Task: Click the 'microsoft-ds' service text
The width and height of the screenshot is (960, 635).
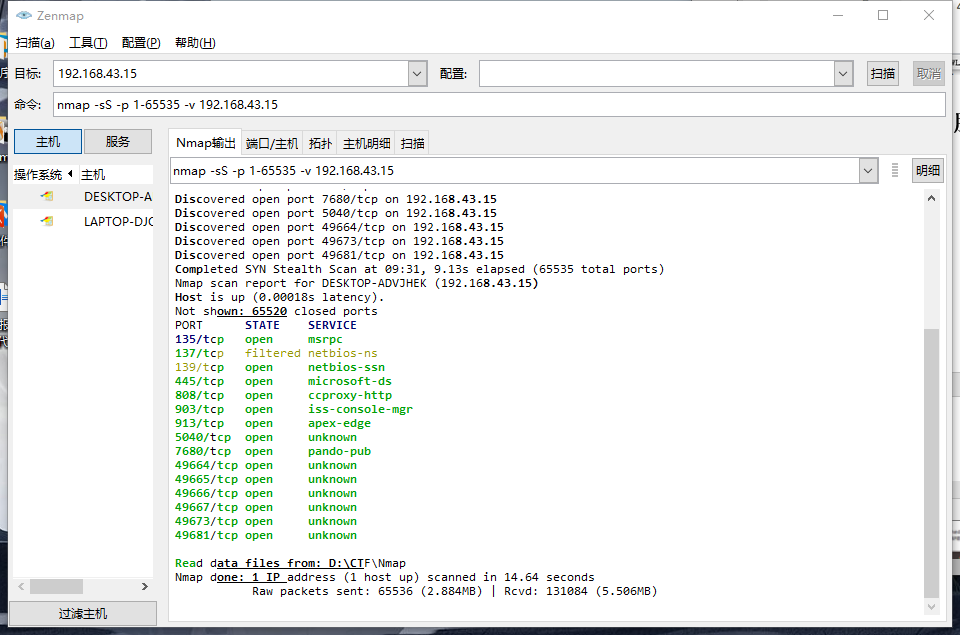Action: 350,381
